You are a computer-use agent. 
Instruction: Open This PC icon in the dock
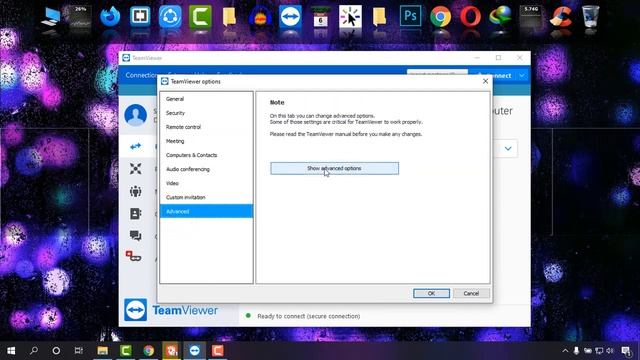[51, 17]
